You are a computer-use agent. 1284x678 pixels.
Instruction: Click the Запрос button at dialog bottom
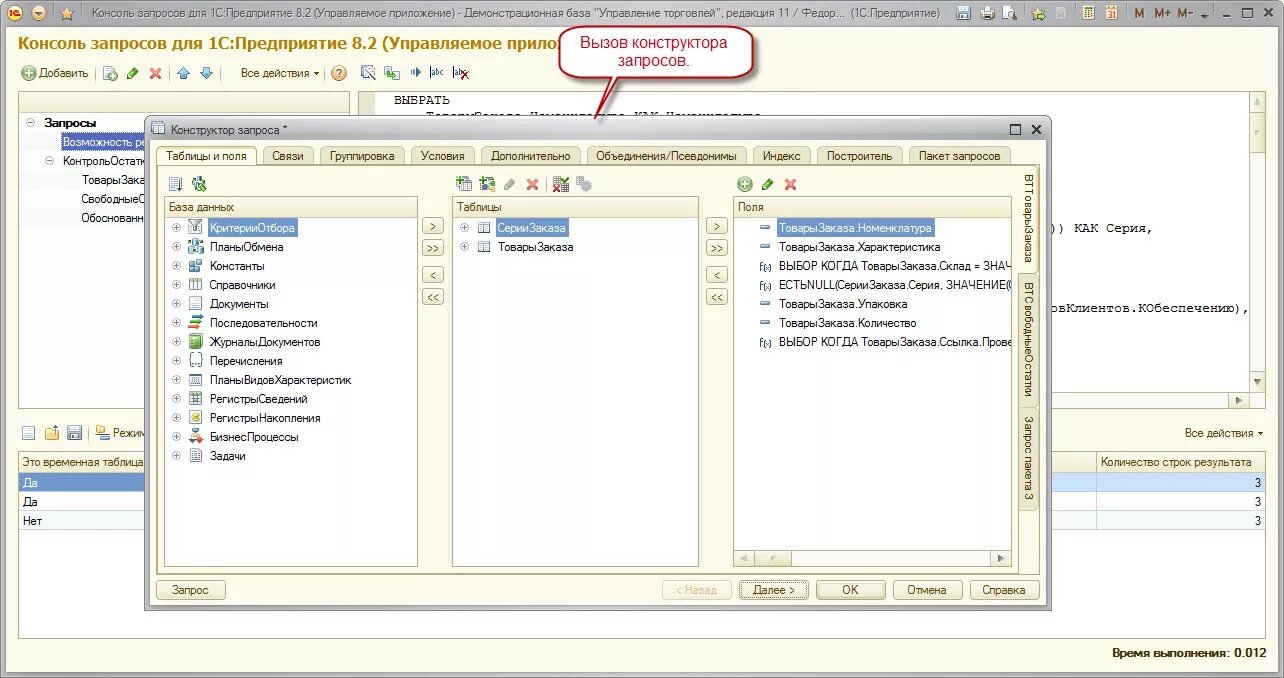click(x=191, y=590)
